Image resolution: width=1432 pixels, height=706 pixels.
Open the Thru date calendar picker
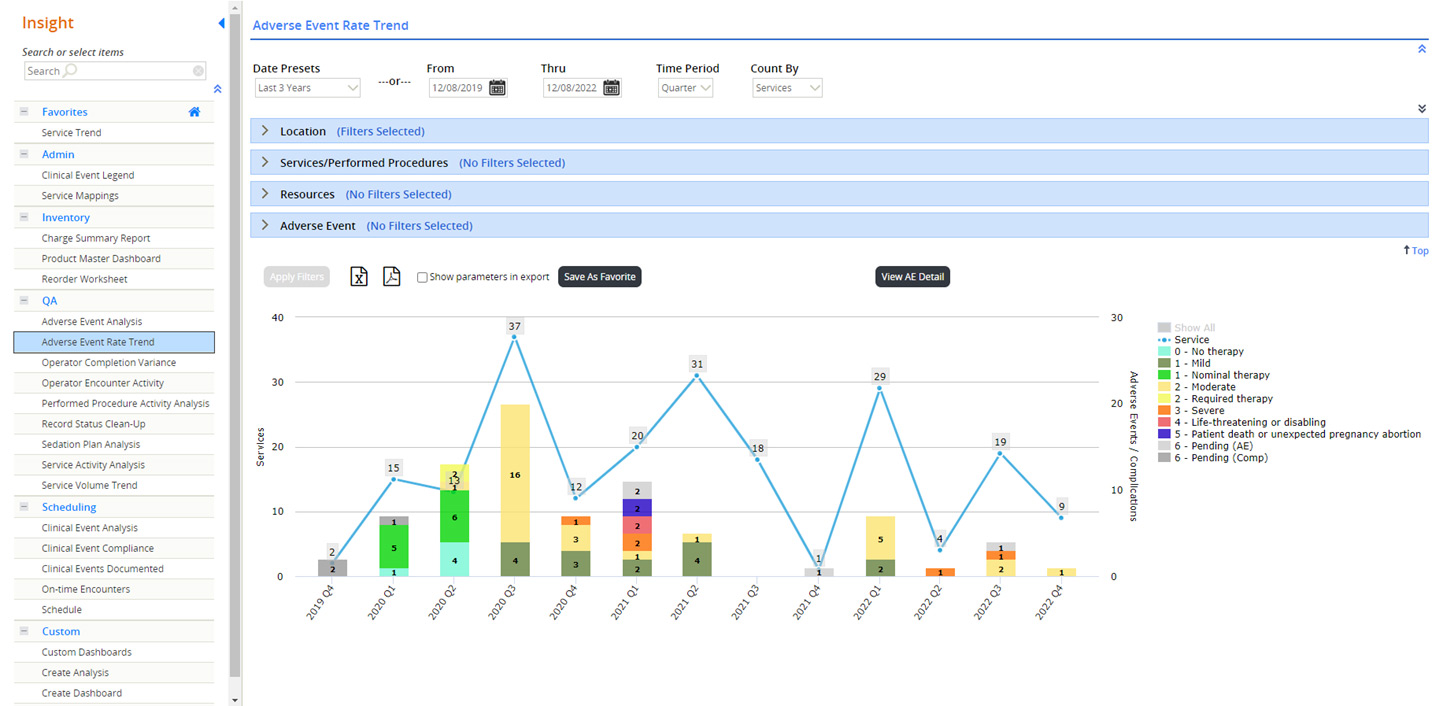(611, 88)
